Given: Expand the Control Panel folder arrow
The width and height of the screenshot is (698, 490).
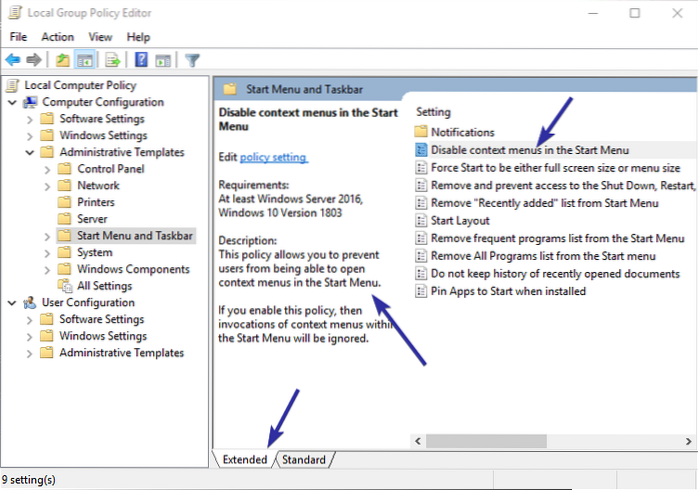Looking at the screenshot, I should (48, 169).
